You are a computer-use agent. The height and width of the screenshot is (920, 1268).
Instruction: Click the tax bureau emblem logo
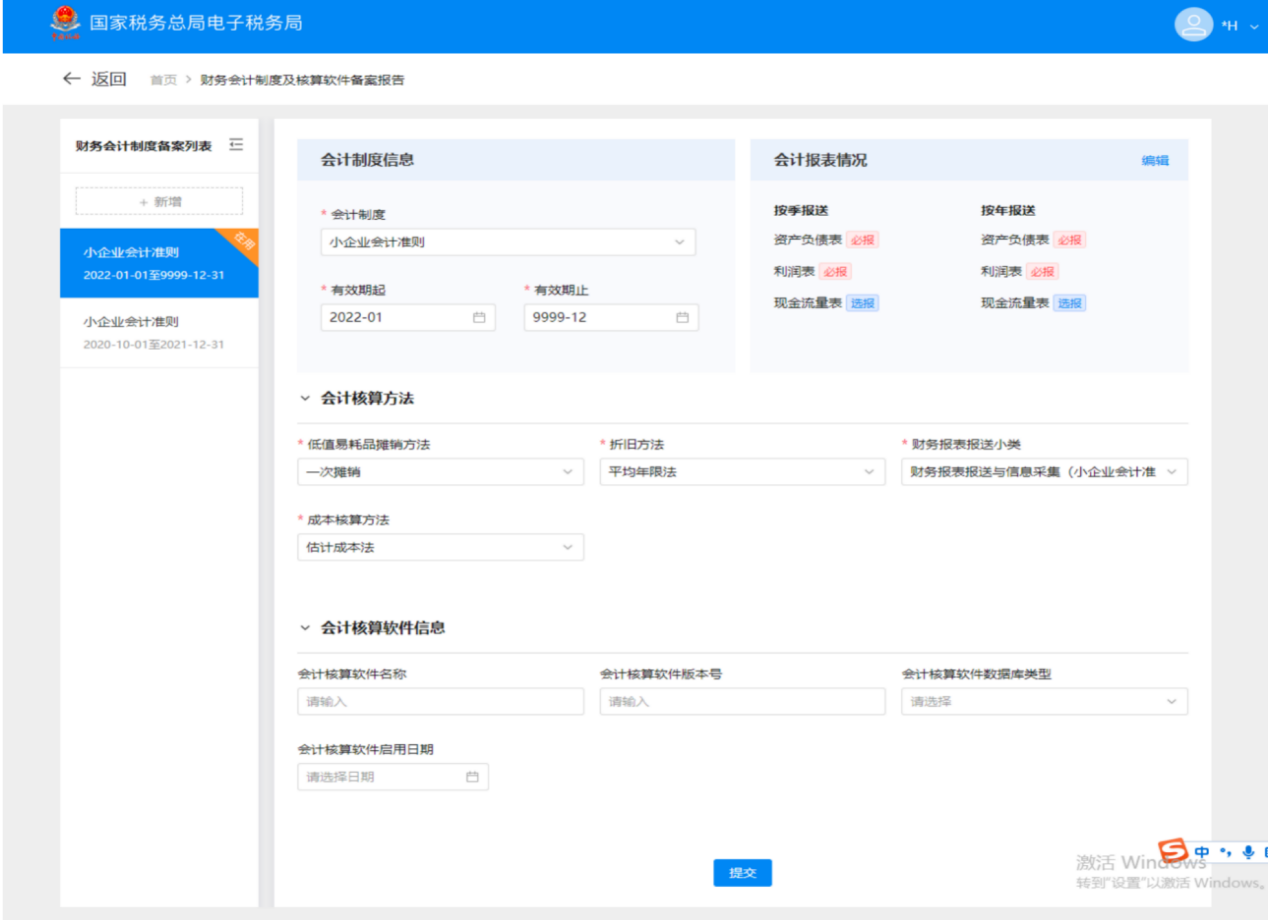pyautogui.click(x=65, y=23)
